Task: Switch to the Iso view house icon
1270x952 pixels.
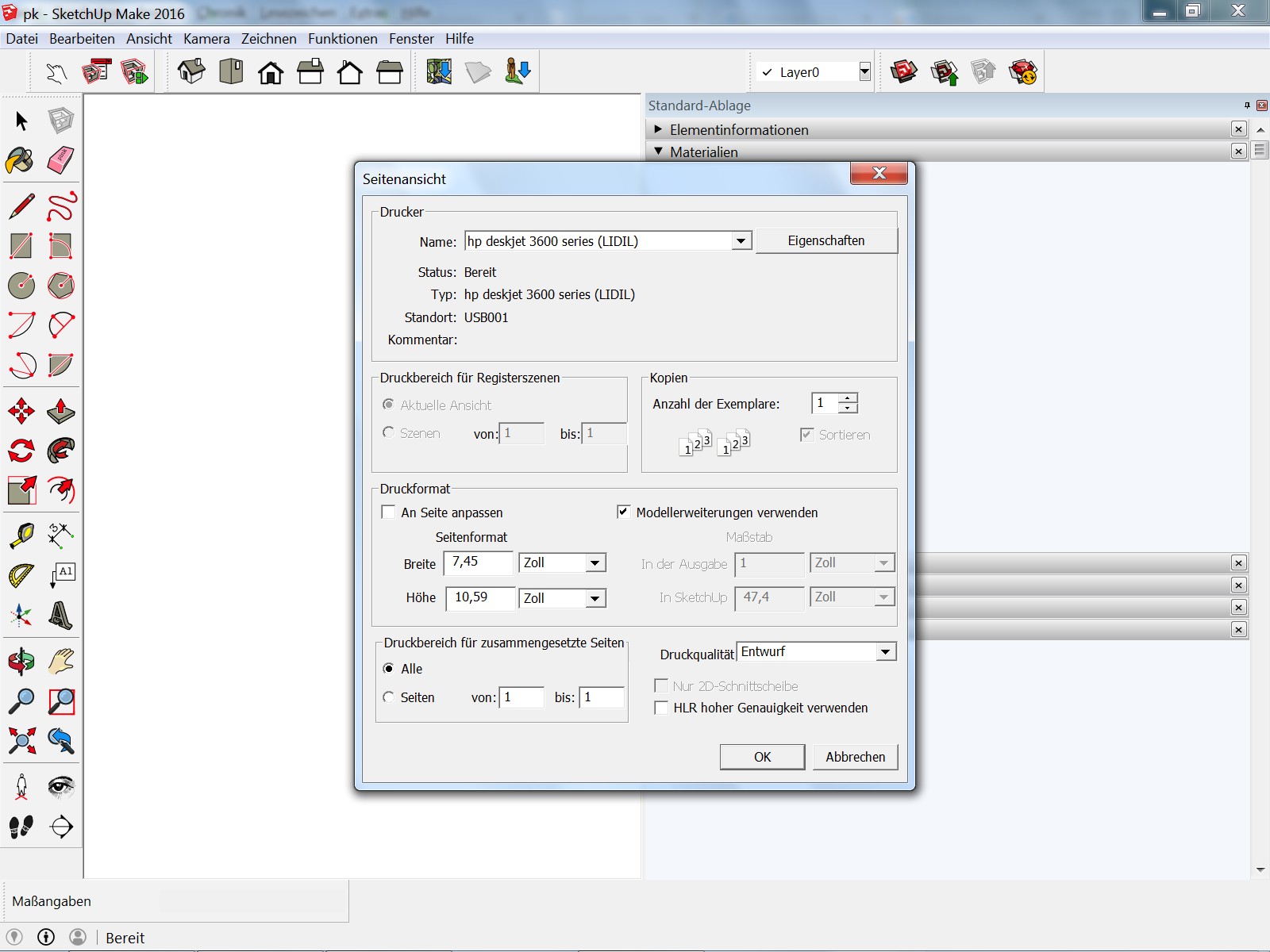Action: (x=191, y=72)
